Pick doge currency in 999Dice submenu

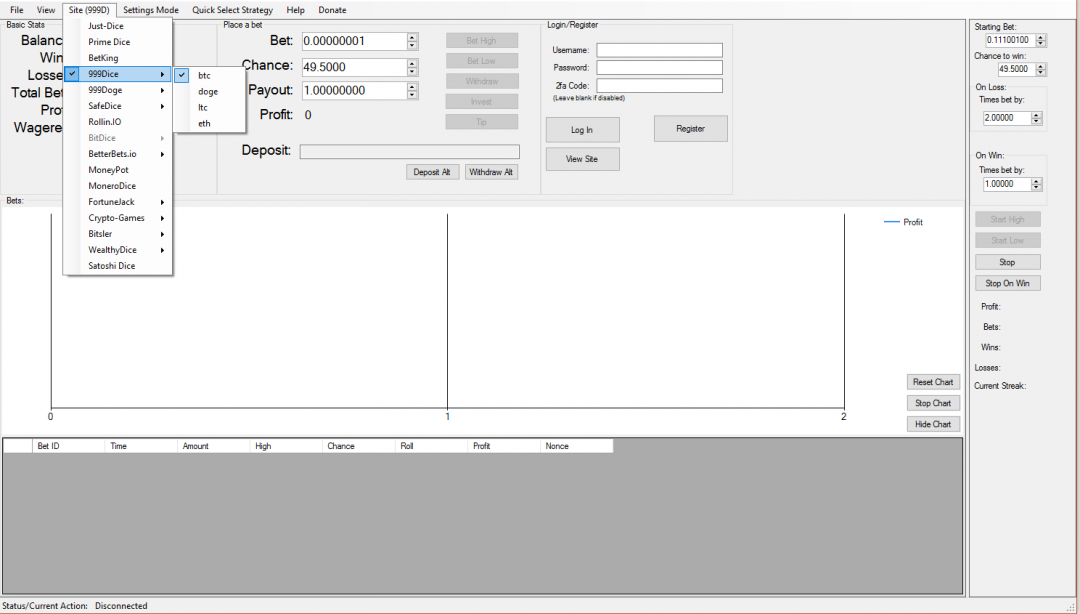pos(208,91)
